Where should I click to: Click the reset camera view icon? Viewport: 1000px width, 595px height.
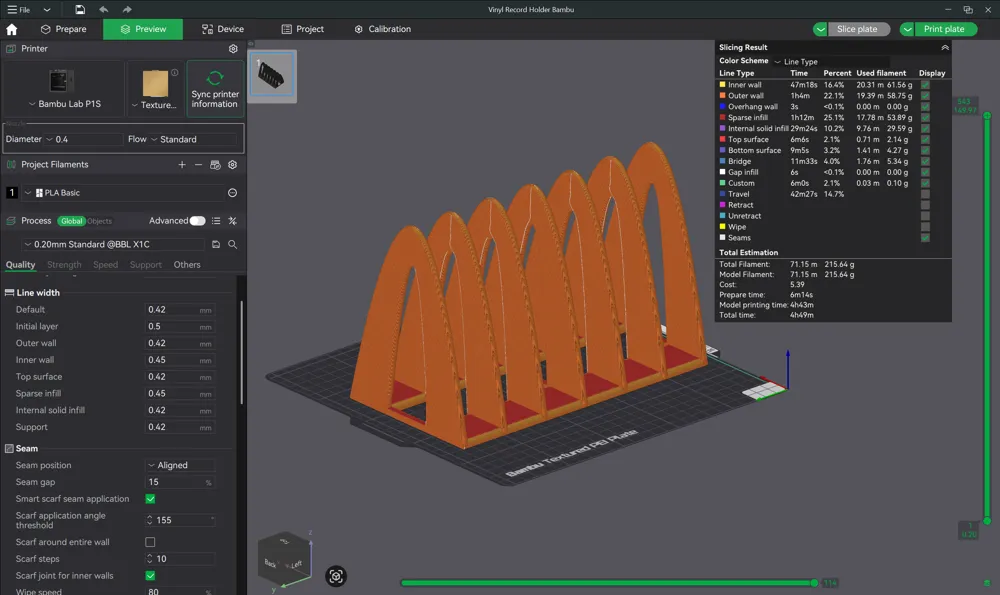tap(336, 575)
